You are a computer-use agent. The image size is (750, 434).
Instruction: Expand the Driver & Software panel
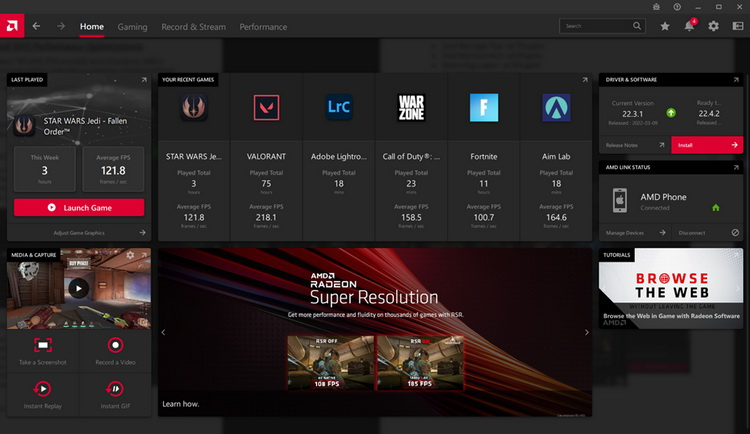735,79
